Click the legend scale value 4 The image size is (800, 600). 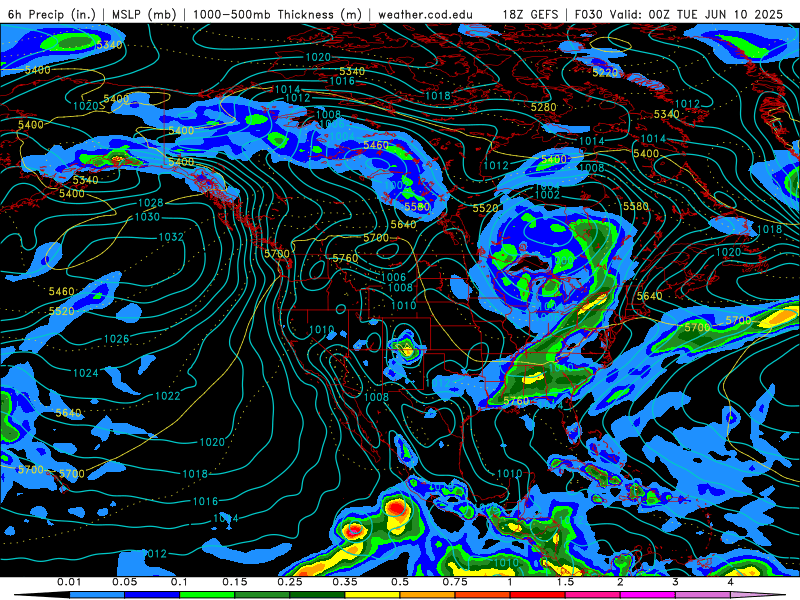[731, 582]
